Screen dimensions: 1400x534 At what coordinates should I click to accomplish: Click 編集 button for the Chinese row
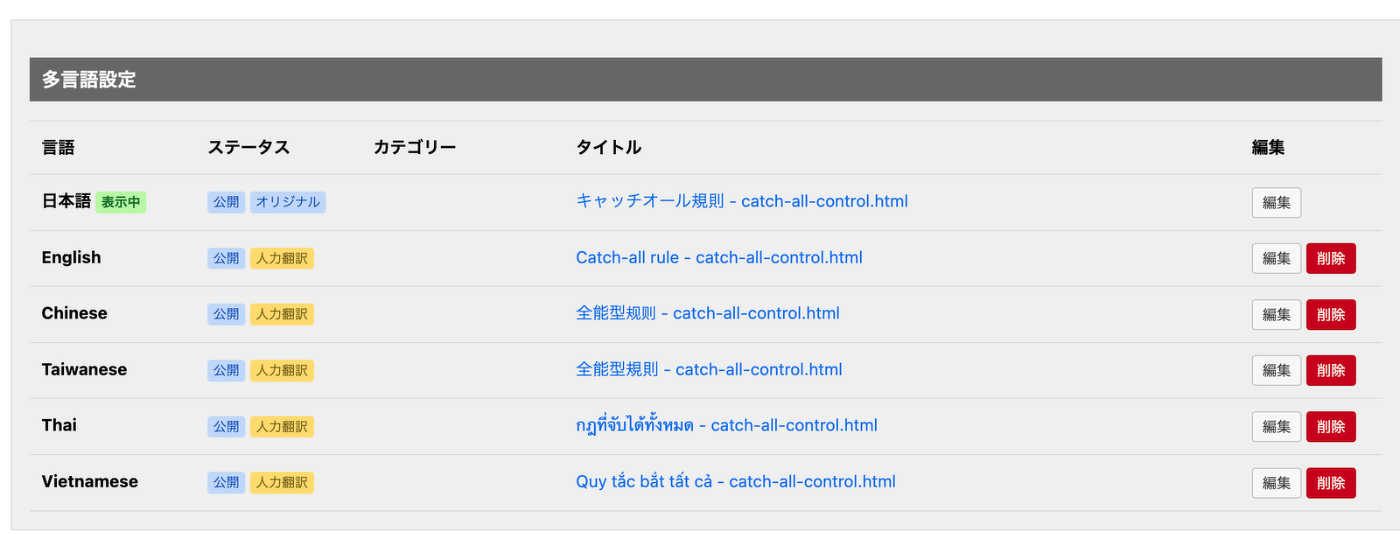pos(1276,314)
